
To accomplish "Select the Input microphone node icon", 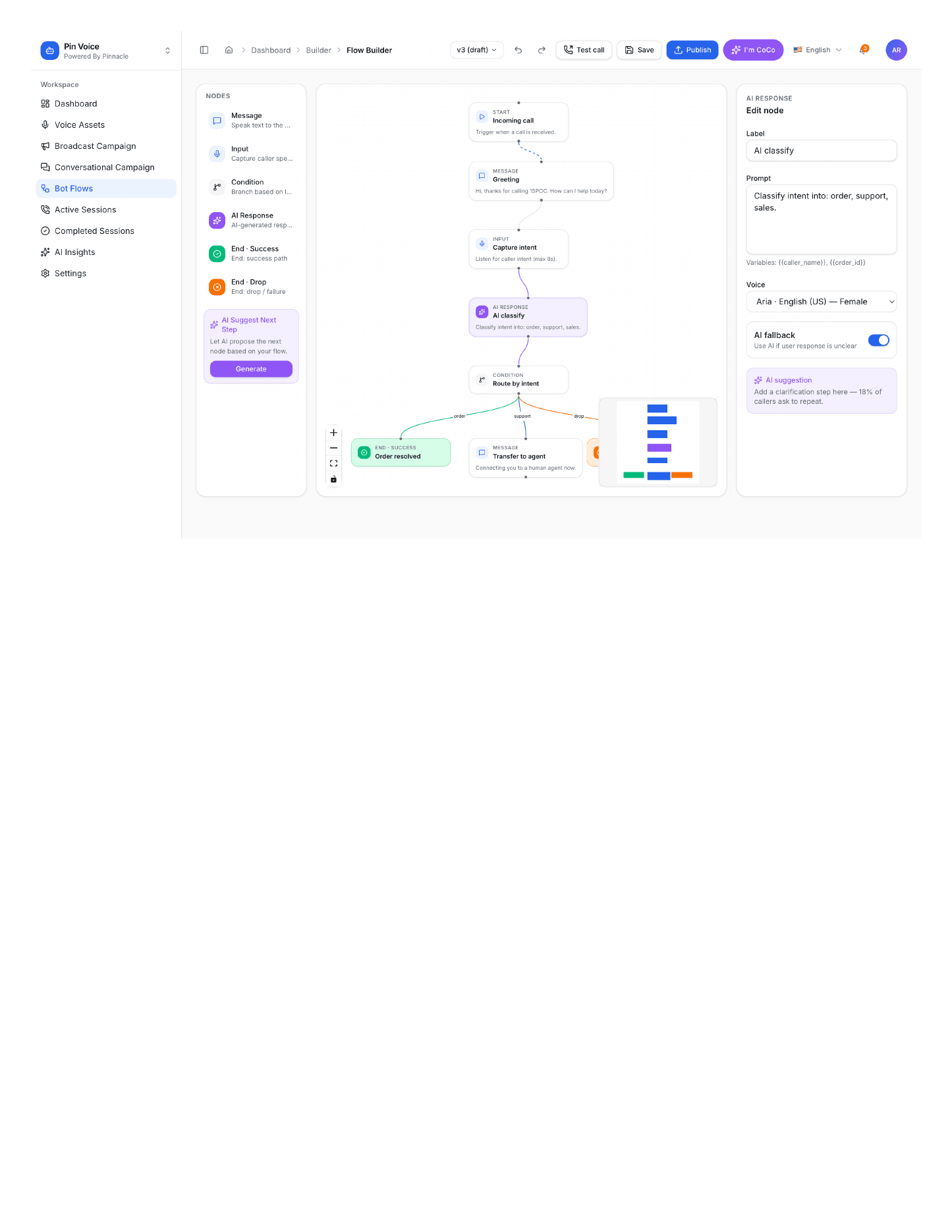I will [x=217, y=154].
